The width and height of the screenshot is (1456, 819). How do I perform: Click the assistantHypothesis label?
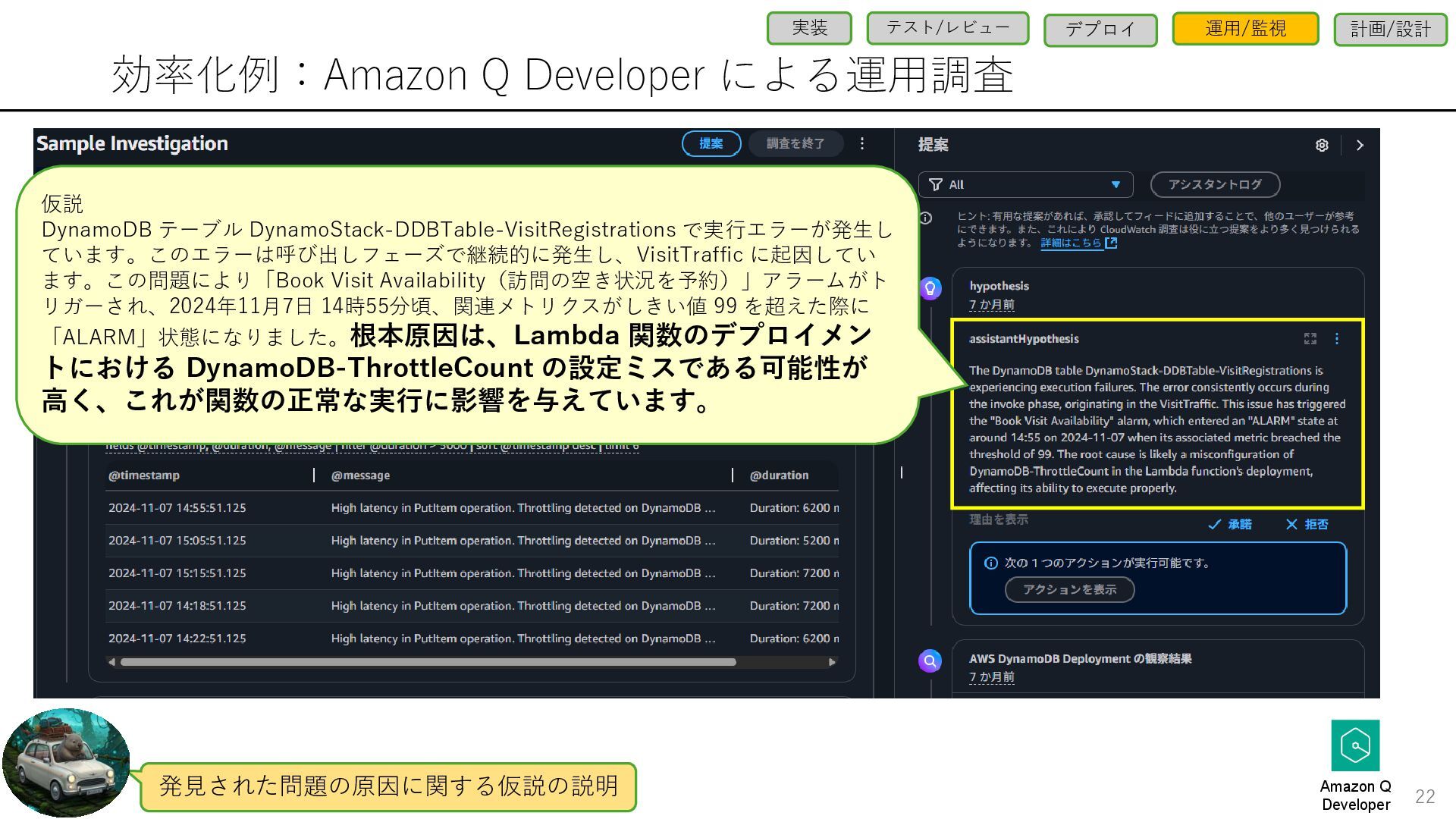click(x=1024, y=339)
